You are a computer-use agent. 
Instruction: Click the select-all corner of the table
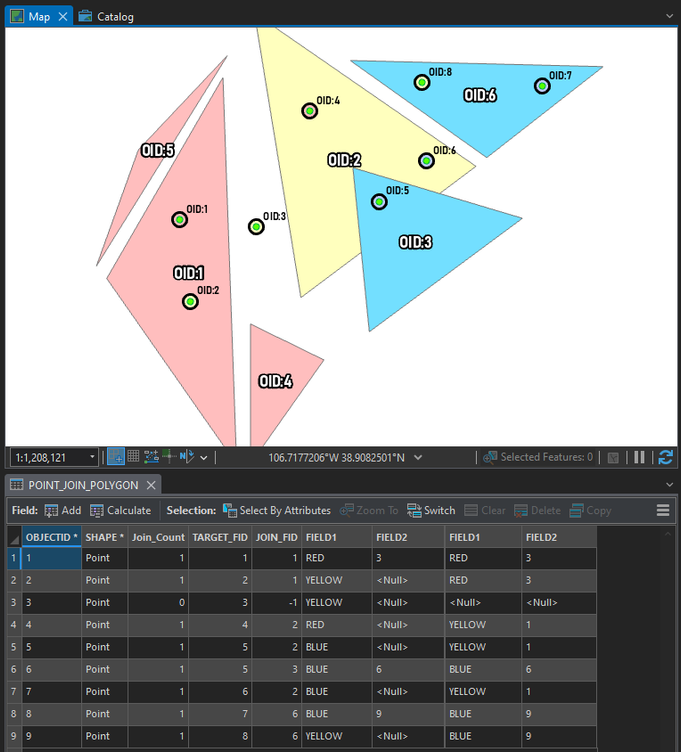[14, 537]
